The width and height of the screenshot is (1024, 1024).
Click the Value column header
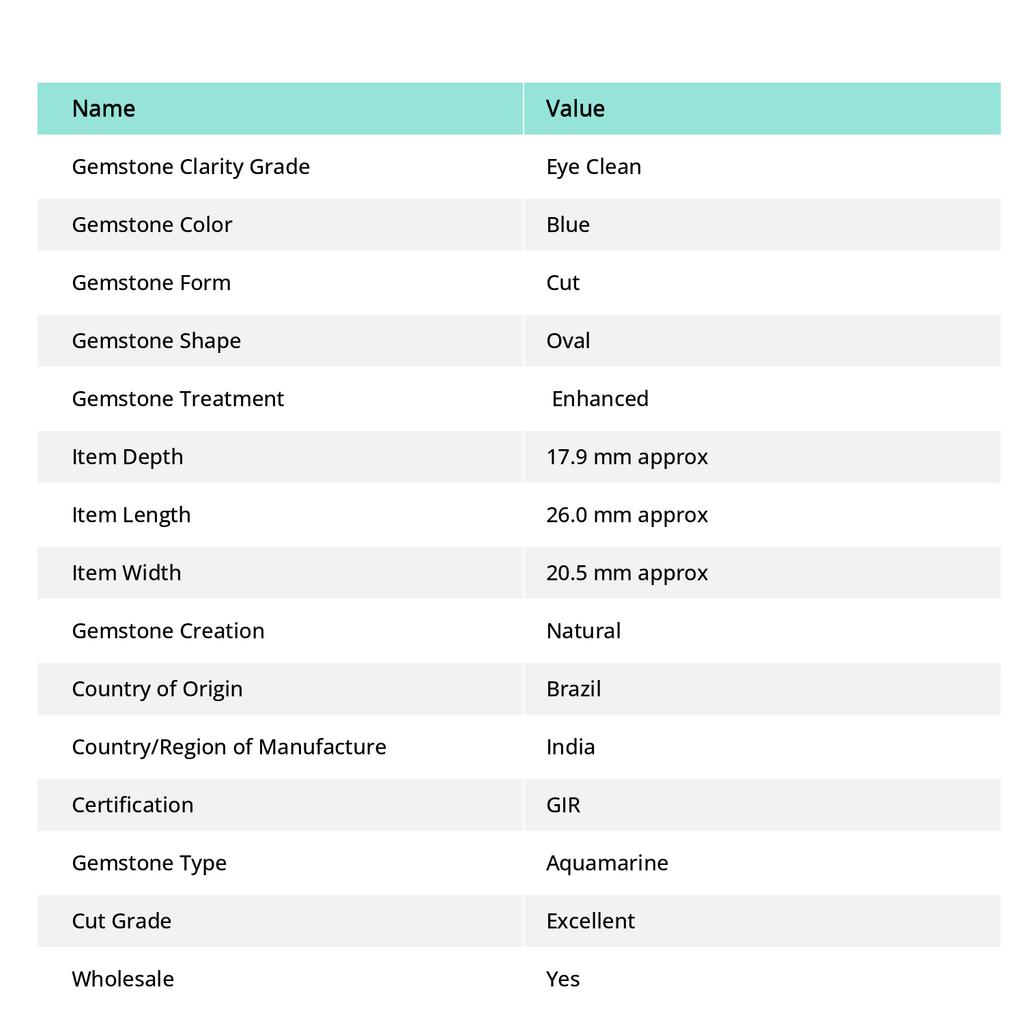[575, 109]
